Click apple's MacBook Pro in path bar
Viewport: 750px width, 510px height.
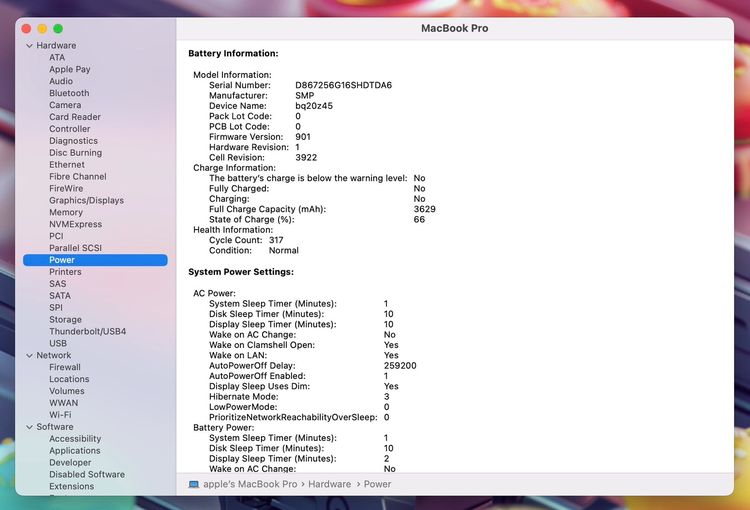250,484
